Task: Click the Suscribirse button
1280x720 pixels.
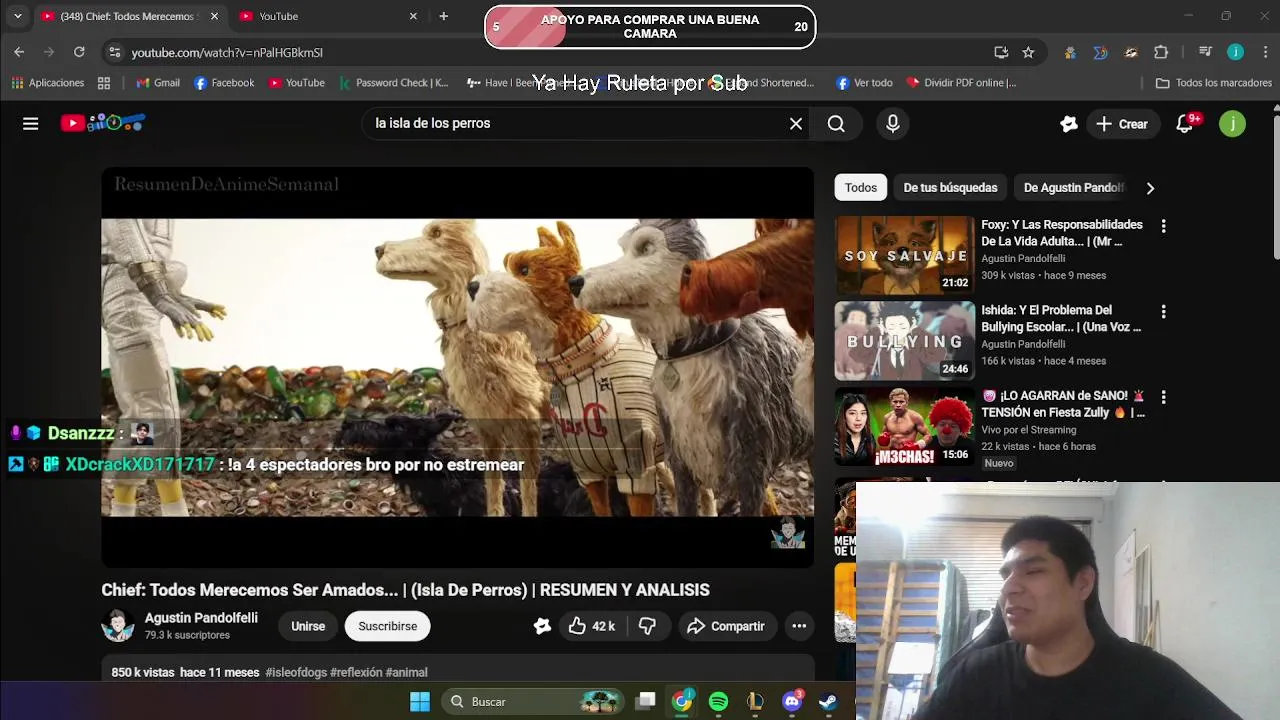Action: click(x=388, y=626)
